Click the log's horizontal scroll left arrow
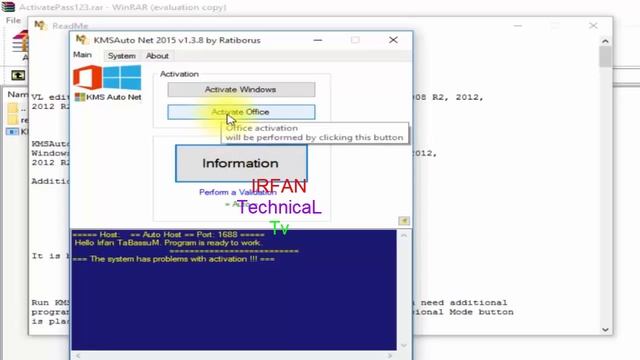The width and height of the screenshot is (640, 360). tap(78, 356)
